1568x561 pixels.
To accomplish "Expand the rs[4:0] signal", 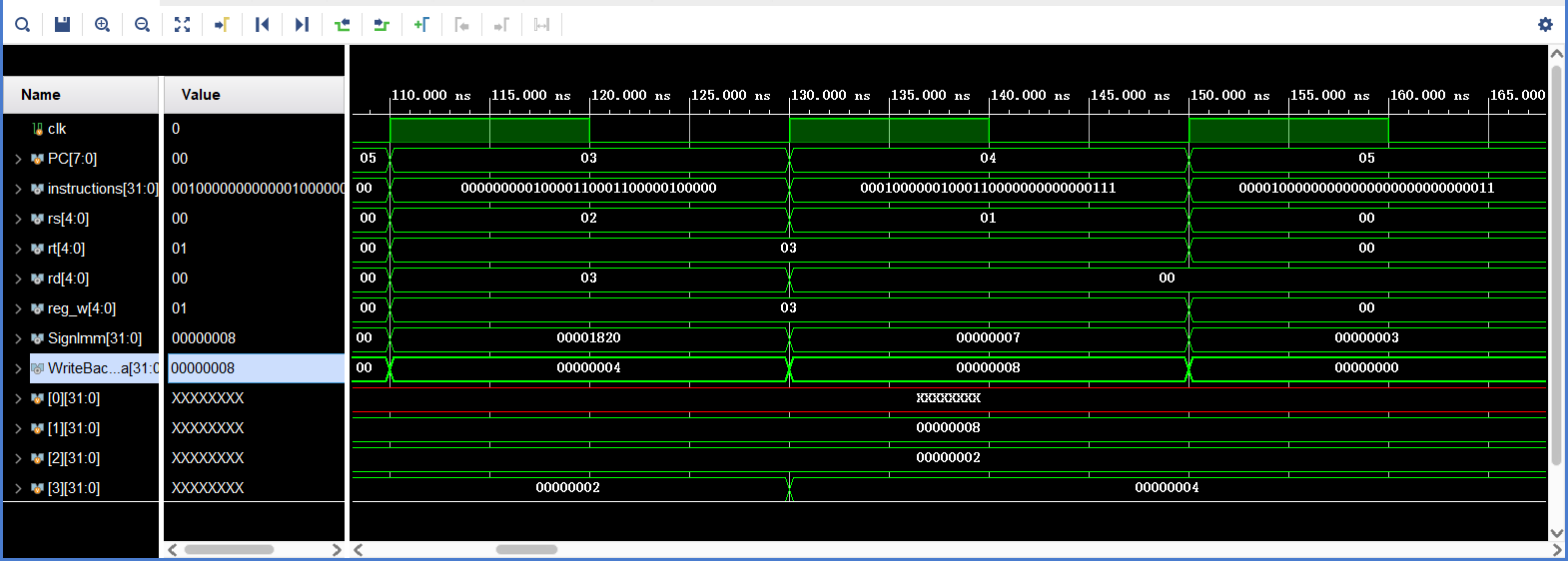I will tap(18, 219).
